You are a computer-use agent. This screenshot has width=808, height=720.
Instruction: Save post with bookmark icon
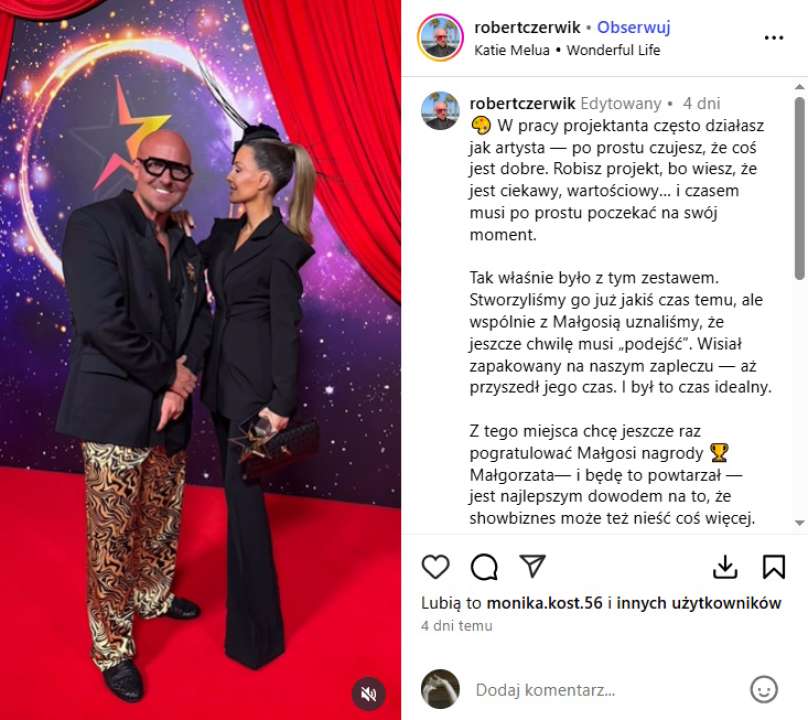773,567
